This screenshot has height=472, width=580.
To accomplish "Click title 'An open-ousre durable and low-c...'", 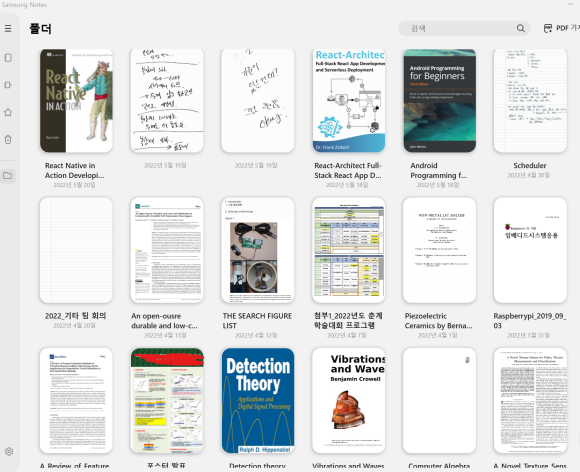I will pyautogui.click(x=164, y=321).
